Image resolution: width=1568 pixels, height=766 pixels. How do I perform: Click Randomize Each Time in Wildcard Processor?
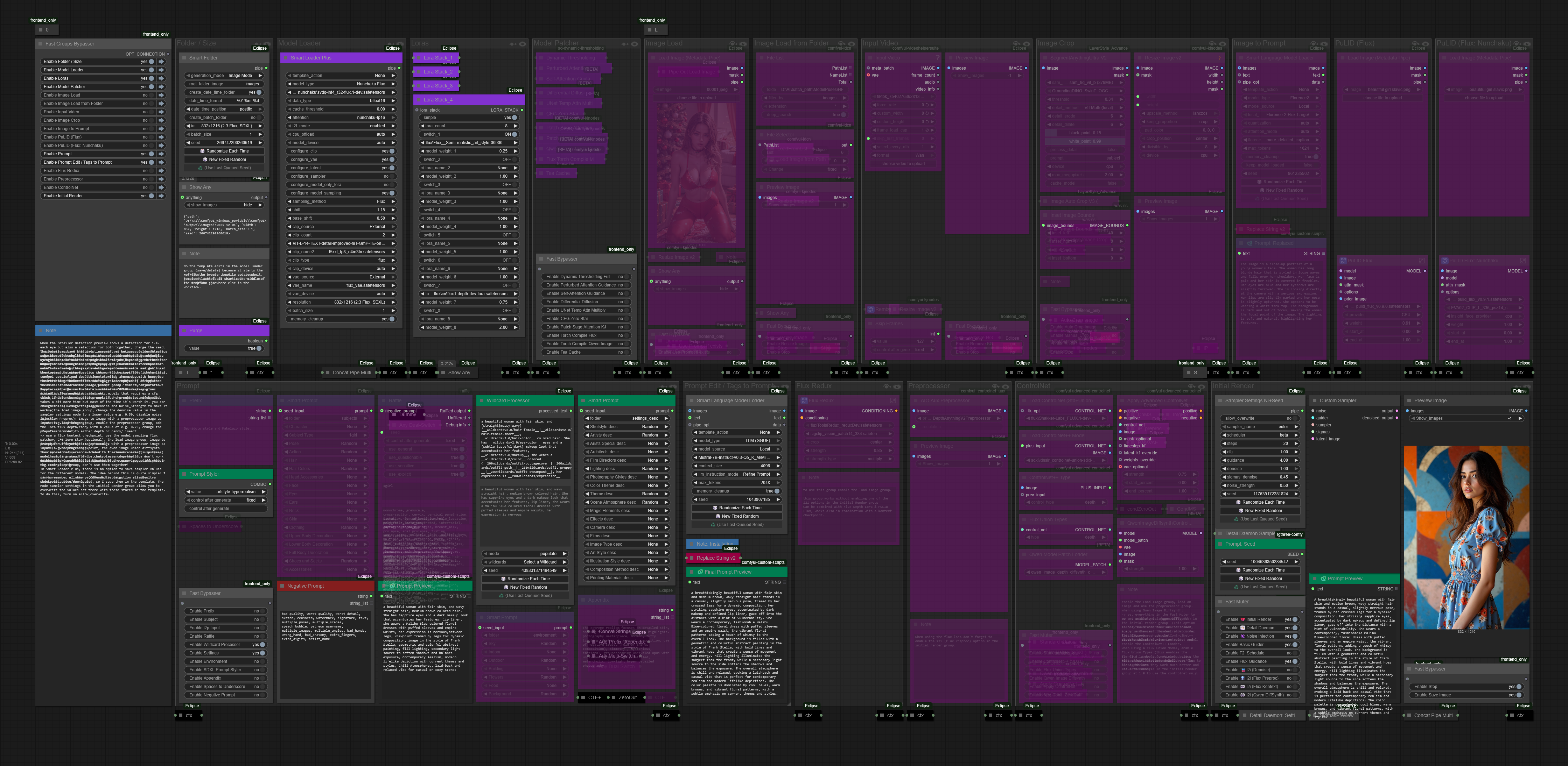(x=525, y=579)
